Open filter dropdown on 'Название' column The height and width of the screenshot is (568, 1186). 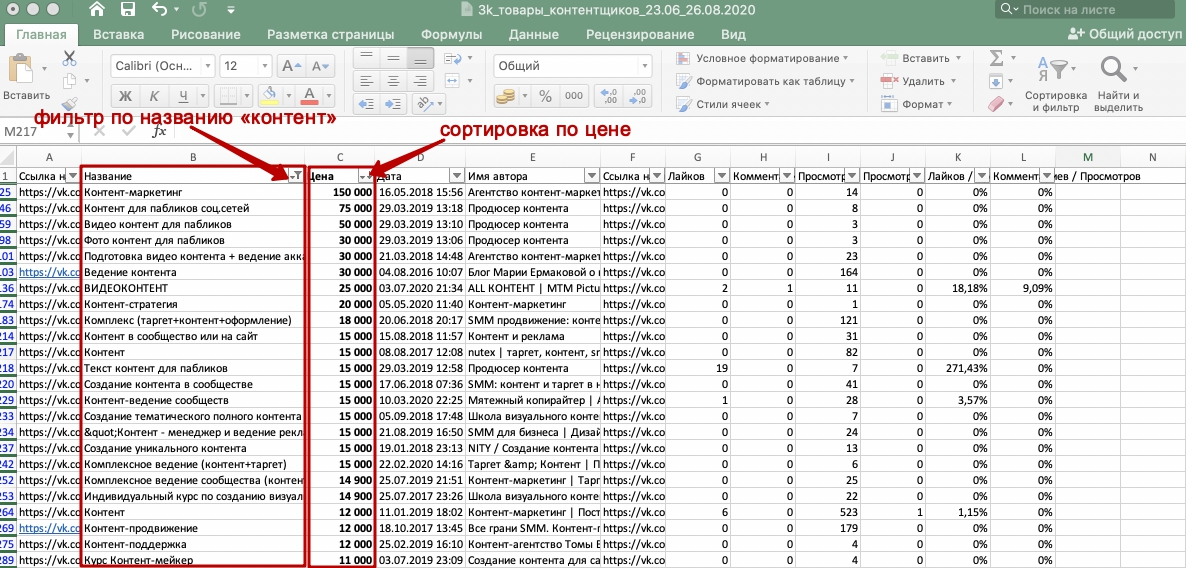(295, 176)
